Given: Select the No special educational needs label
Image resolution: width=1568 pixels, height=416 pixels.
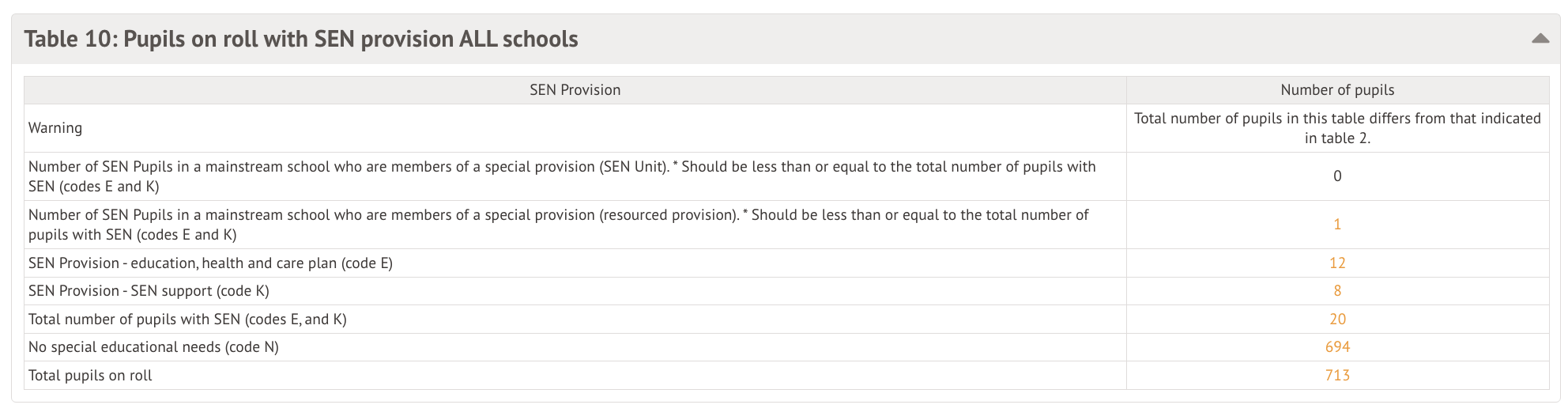Looking at the screenshot, I should (x=153, y=347).
